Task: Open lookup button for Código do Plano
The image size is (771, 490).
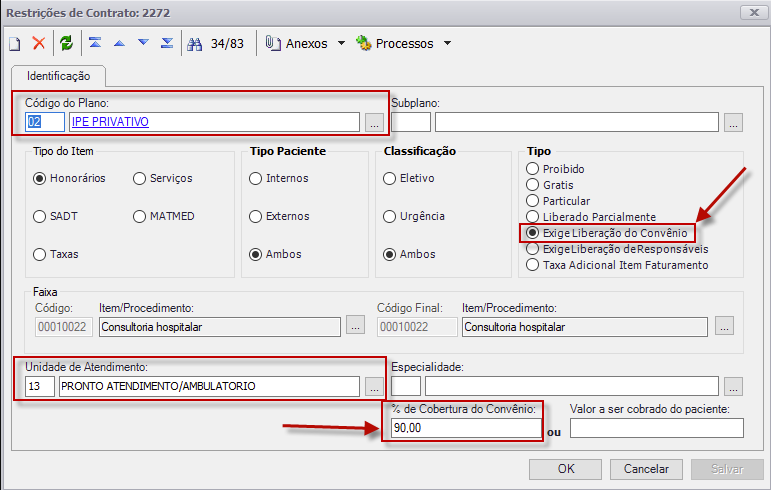Action: tap(374, 122)
